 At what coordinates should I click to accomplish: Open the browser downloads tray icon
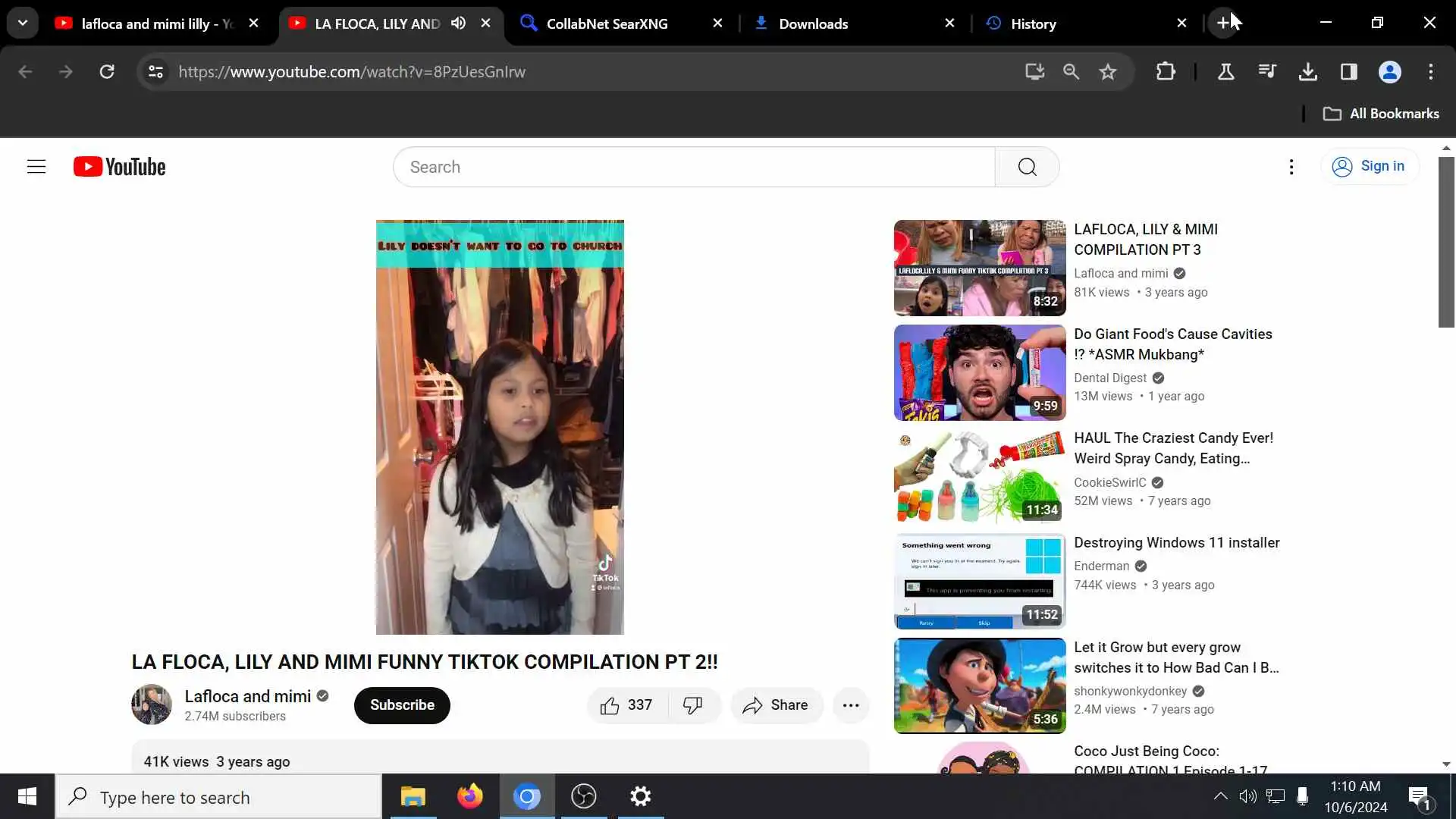pyautogui.click(x=1307, y=72)
